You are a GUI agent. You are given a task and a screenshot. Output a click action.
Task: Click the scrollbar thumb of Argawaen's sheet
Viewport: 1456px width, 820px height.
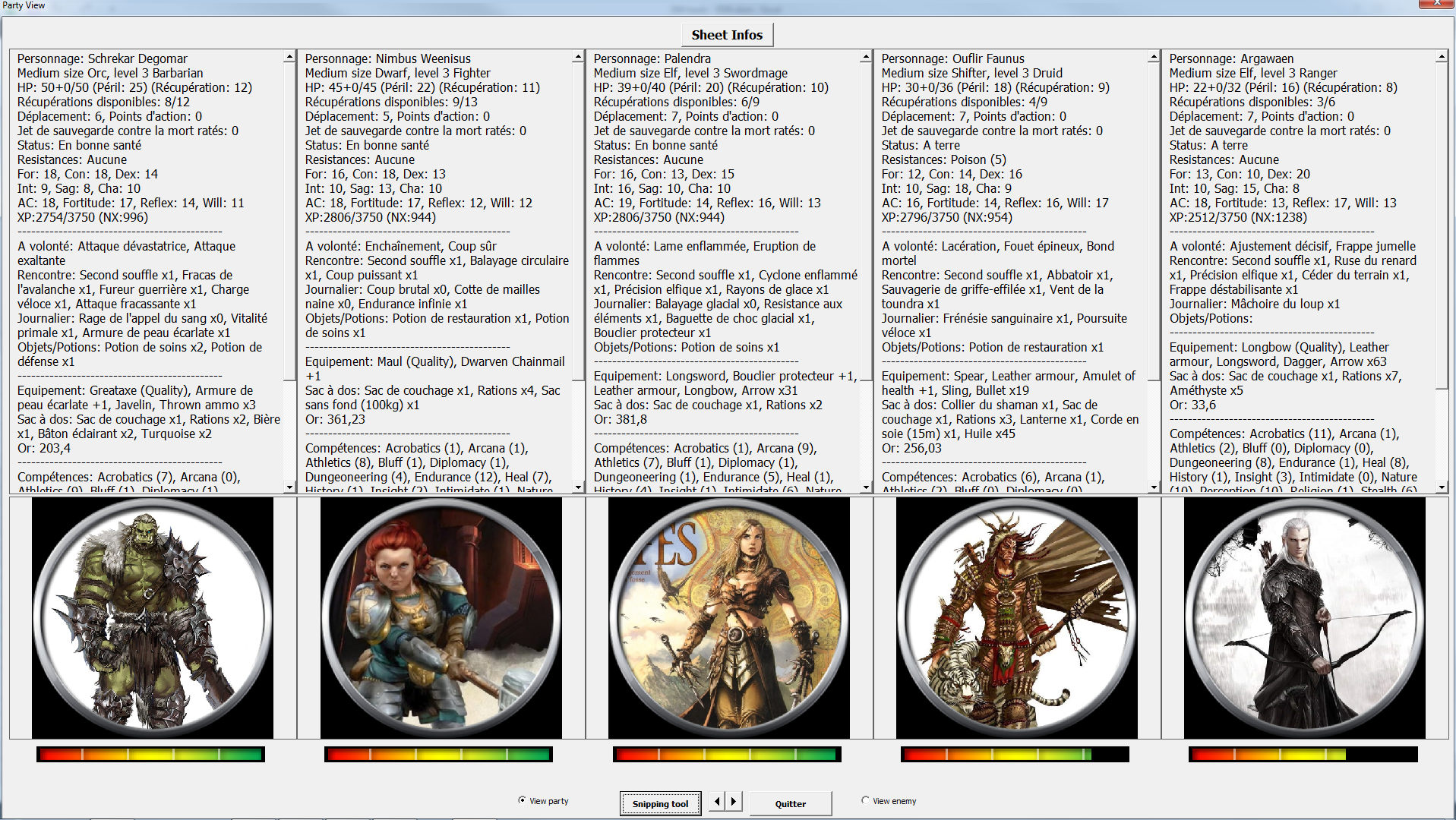coord(1442,225)
